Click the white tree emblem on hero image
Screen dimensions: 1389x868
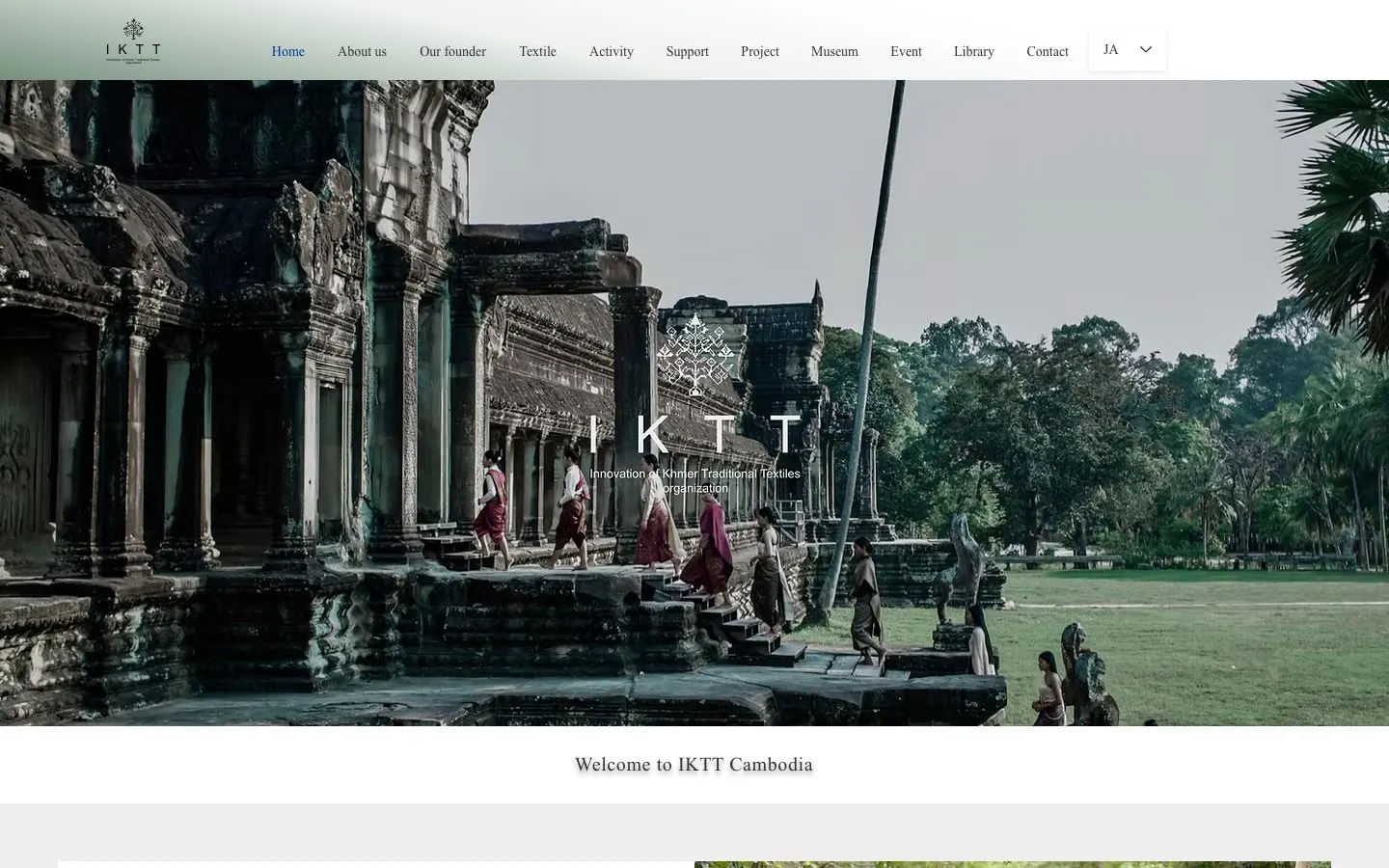click(695, 354)
